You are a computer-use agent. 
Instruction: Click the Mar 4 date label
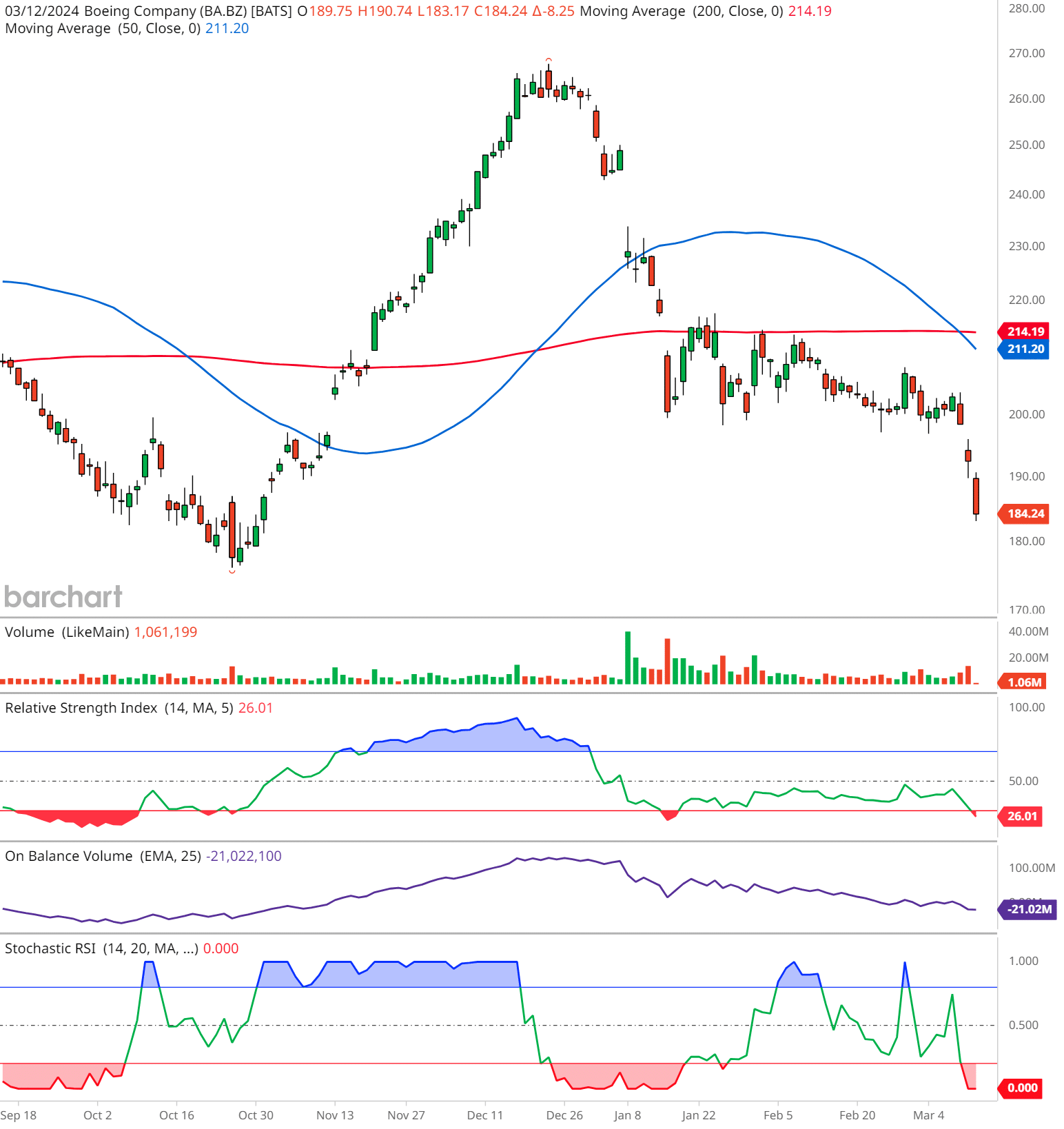click(928, 1115)
